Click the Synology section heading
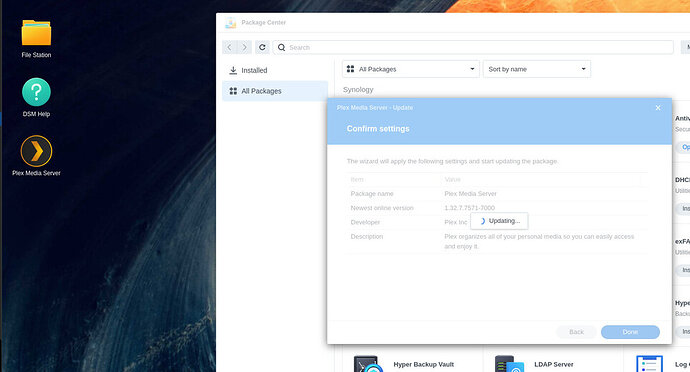Viewport: 690px width, 372px height. click(x=358, y=89)
